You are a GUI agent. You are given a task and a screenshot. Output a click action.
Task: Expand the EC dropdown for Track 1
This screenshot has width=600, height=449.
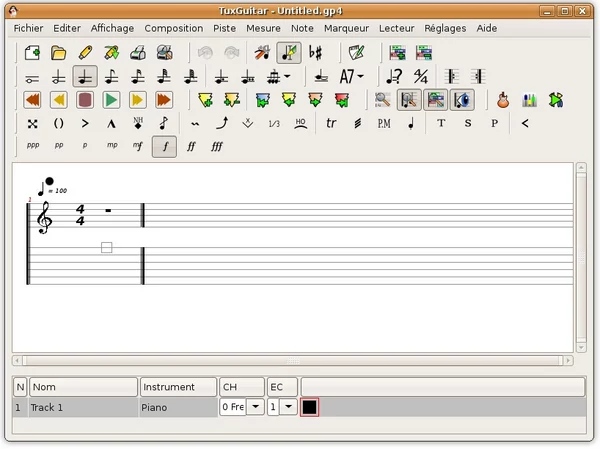pos(289,407)
